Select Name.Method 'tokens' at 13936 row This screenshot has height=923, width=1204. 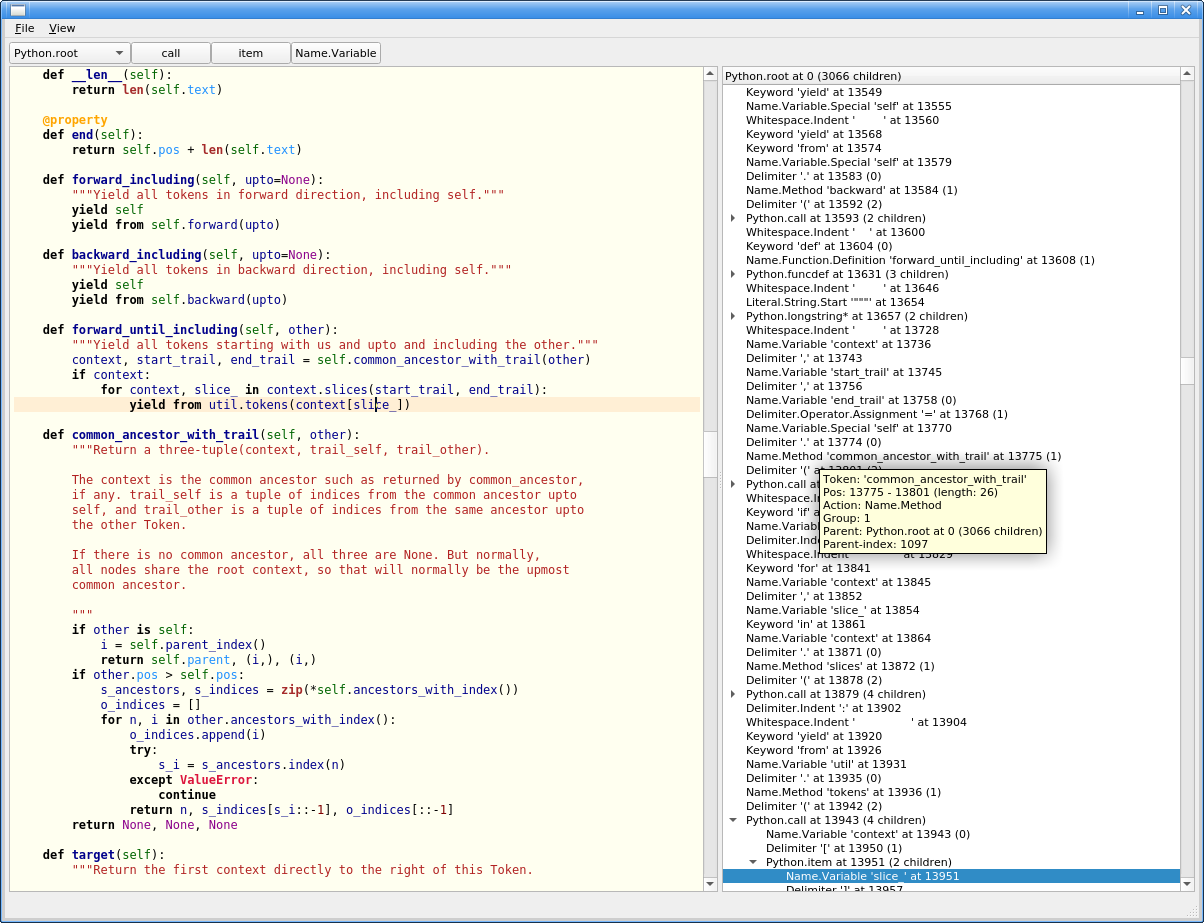click(951, 792)
